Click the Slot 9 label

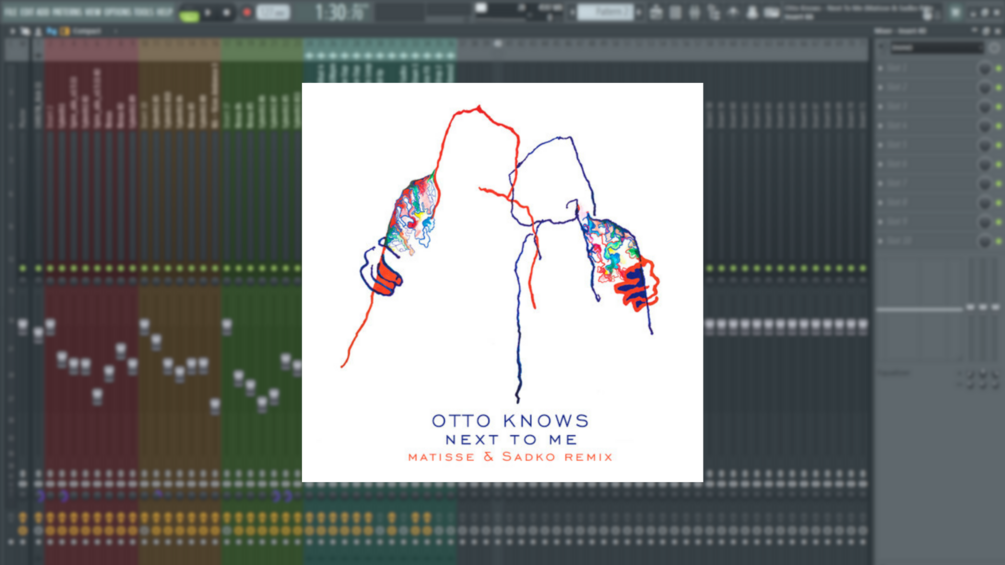tap(897, 222)
